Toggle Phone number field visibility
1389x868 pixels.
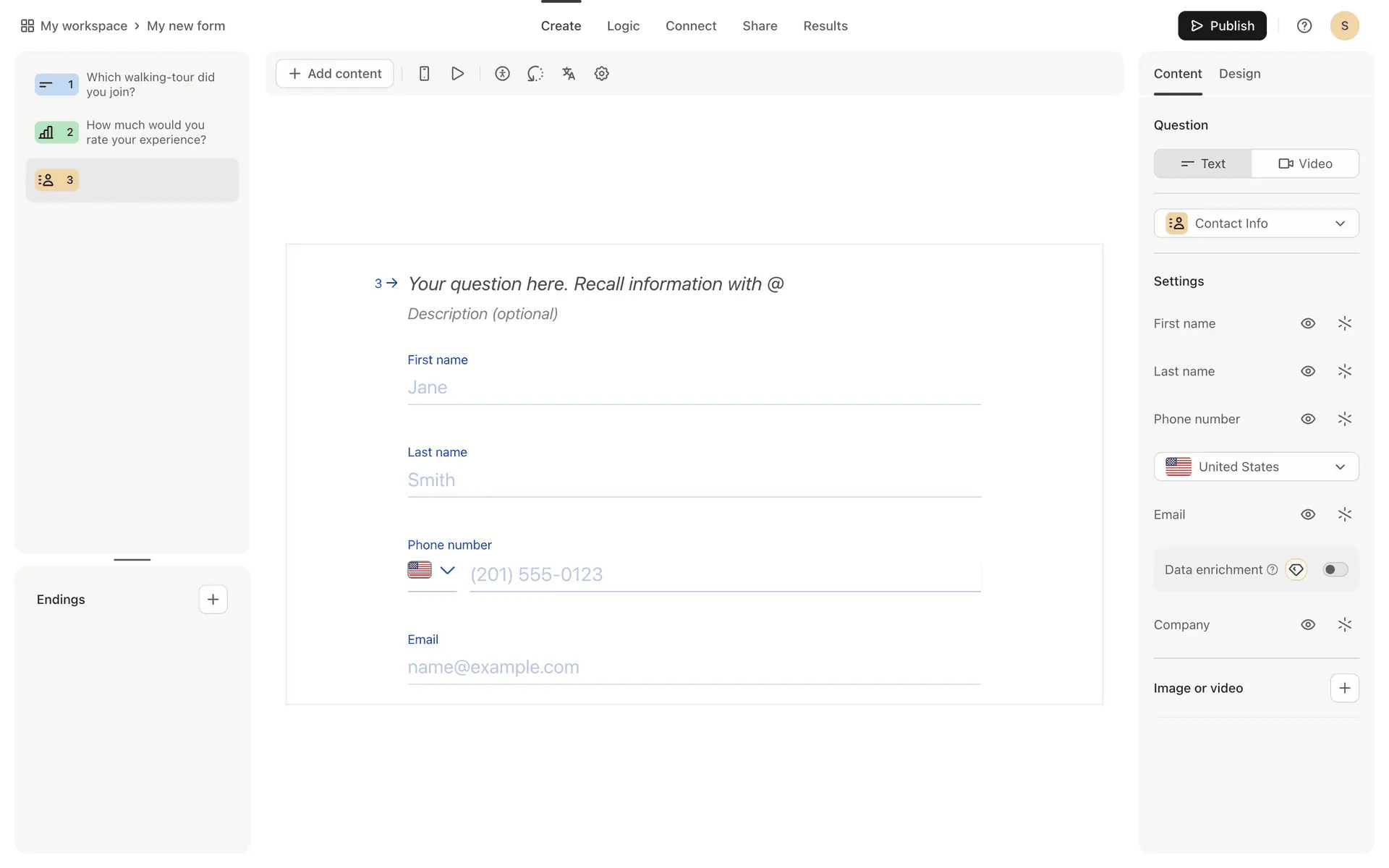point(1307,419)
